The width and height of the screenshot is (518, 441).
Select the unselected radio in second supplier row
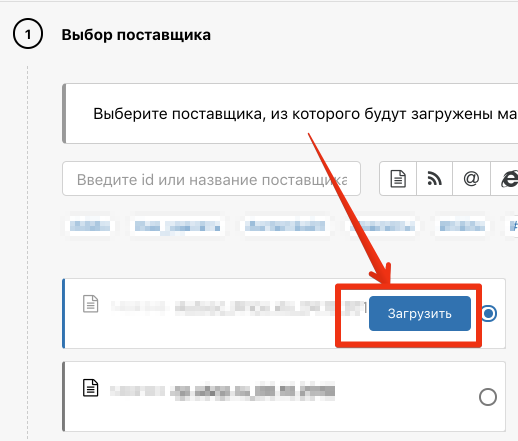(488, 397)
